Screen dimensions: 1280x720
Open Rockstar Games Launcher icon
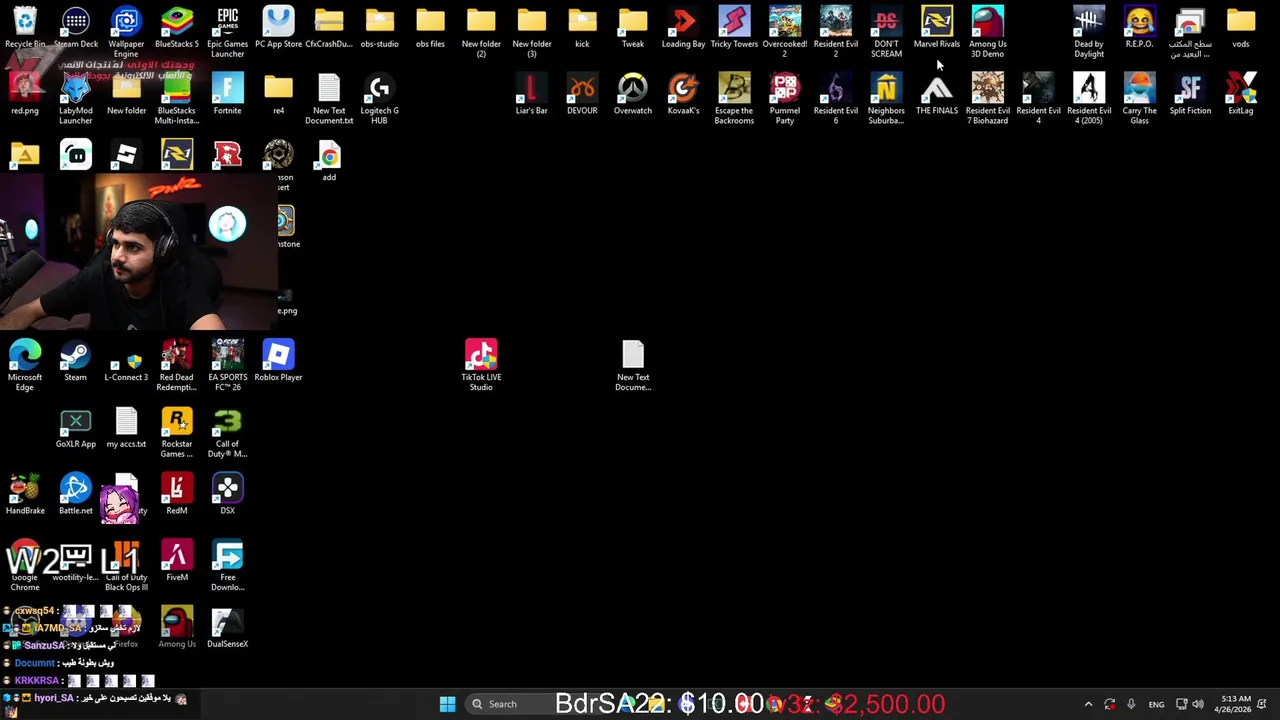tap(177, 432)
